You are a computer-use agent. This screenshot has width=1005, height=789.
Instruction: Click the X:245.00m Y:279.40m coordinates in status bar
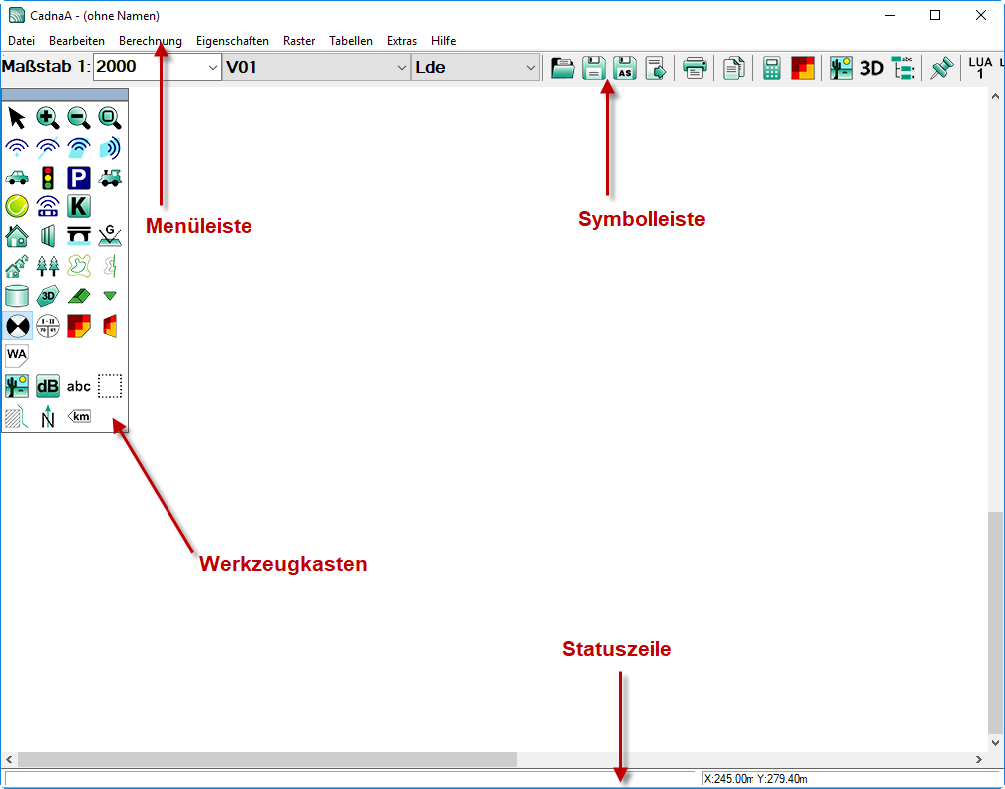tap(755, 779)
